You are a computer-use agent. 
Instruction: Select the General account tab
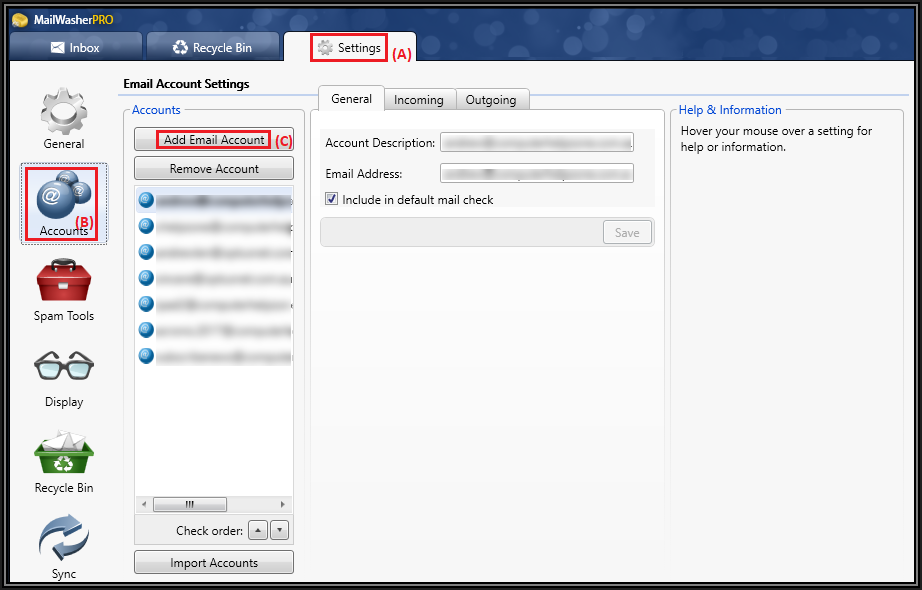pyautogui.click(x=351, y=99)
